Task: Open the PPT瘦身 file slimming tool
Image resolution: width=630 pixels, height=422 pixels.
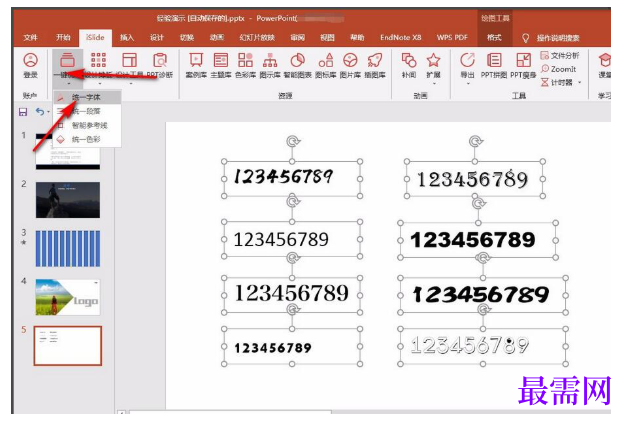Action: pos(523,65)
